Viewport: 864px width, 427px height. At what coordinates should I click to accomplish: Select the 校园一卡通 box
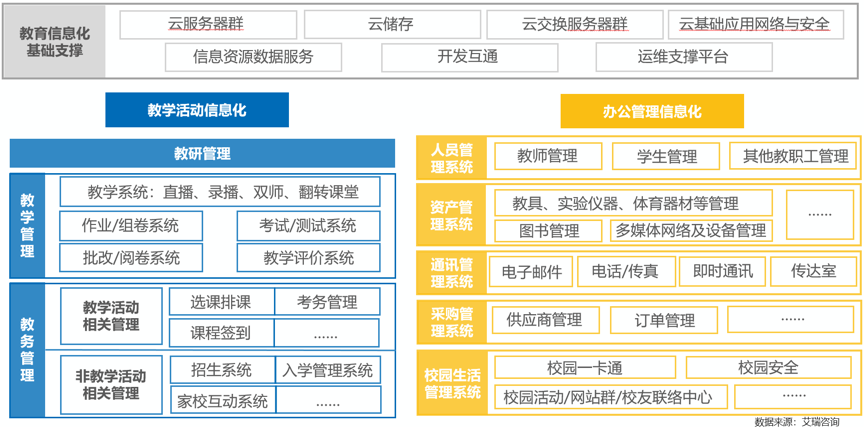click(x=585, y=367)
